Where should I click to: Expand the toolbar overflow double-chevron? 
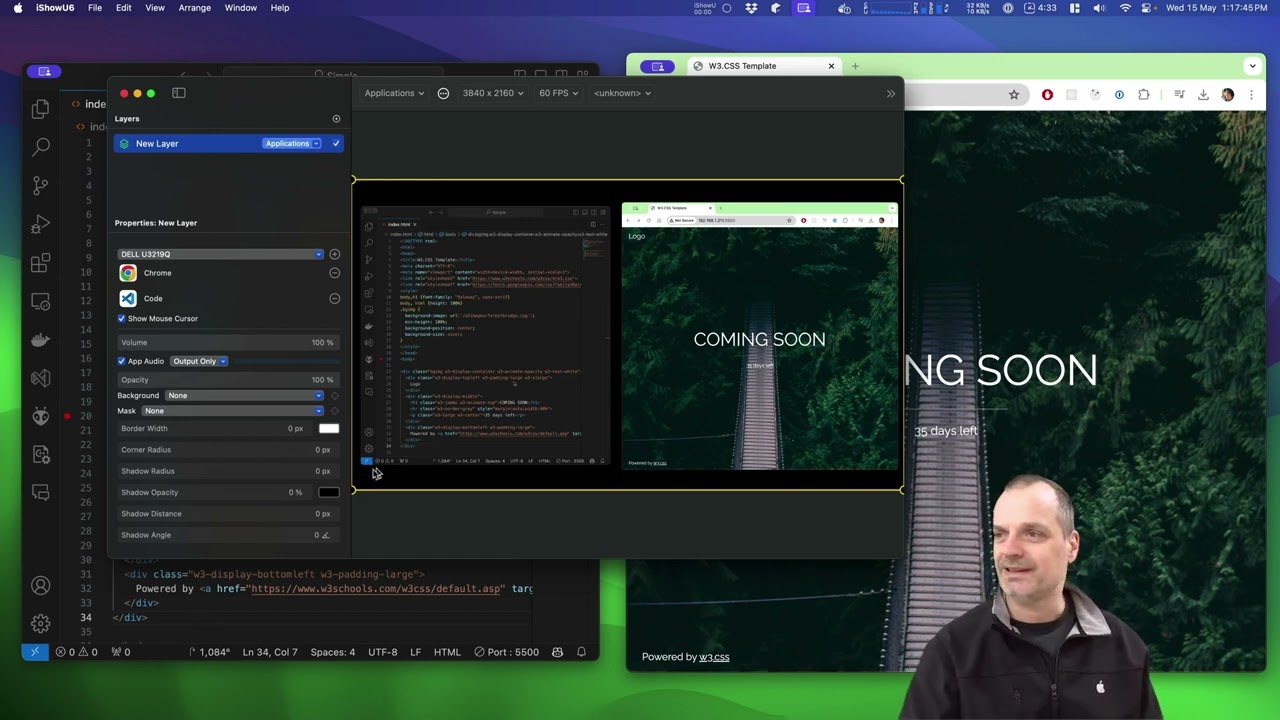[891, 94]
